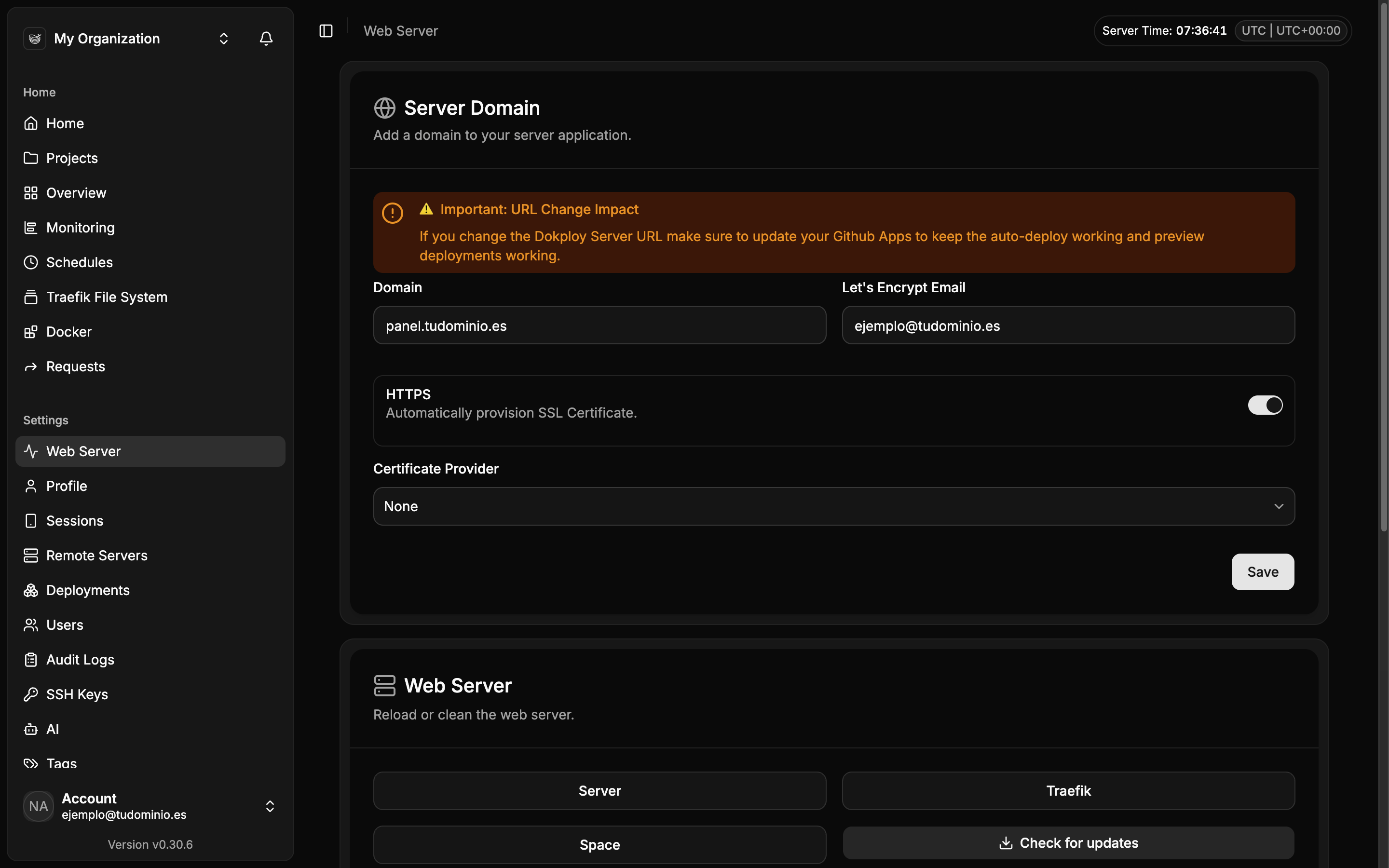The image size is (1389, 868).
Task: Click the Requests arrow icon
Action: (x=31, y=366)
